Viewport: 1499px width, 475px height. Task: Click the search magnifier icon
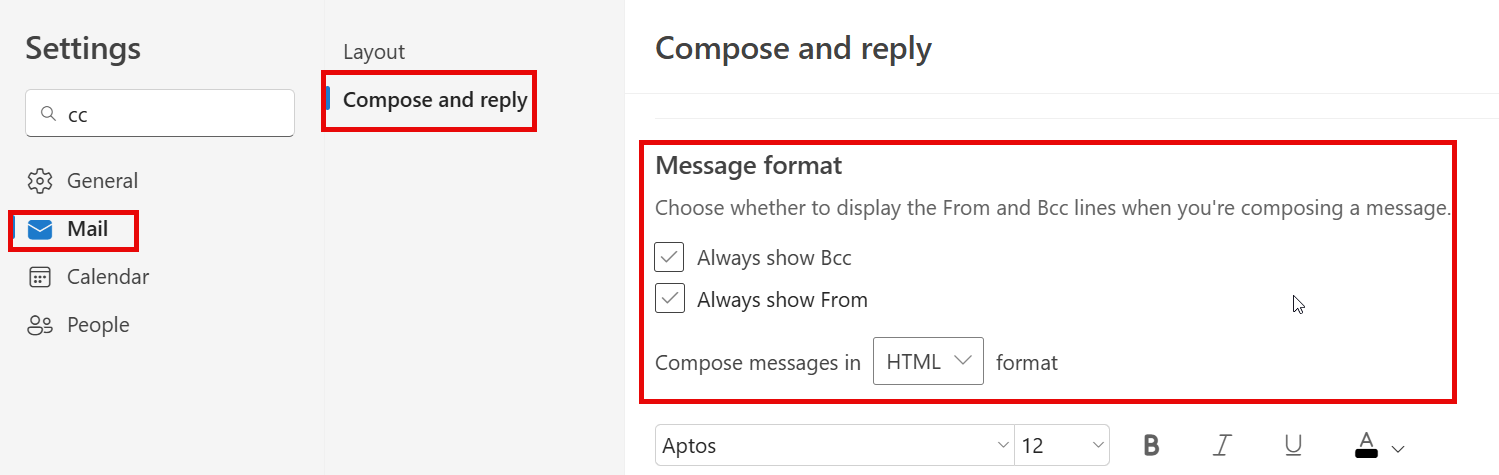pos(48,114)
